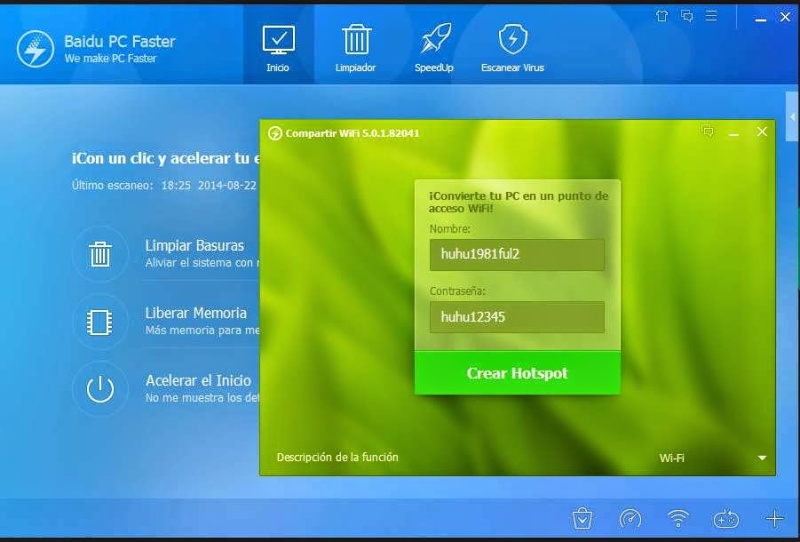Click the Nombre field with huhu1981ful2
The height and width of the screenshot is (542, 800).
coord(517,255)
